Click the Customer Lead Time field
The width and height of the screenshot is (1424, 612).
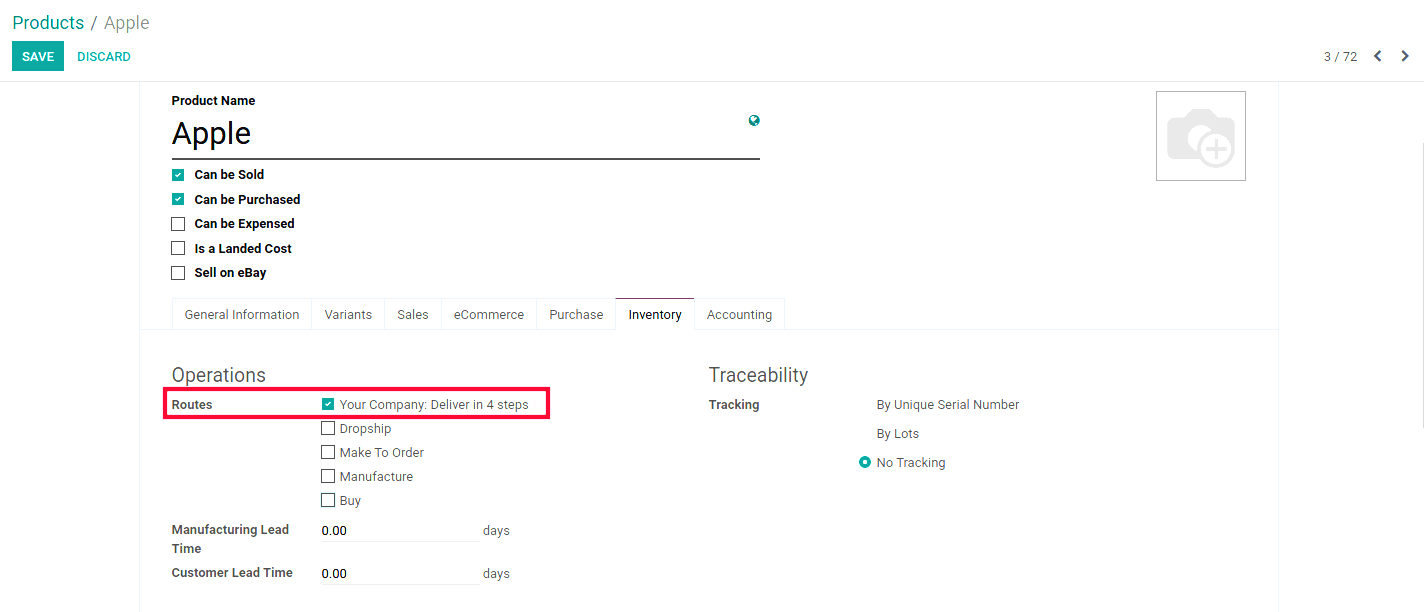point(400,573)
